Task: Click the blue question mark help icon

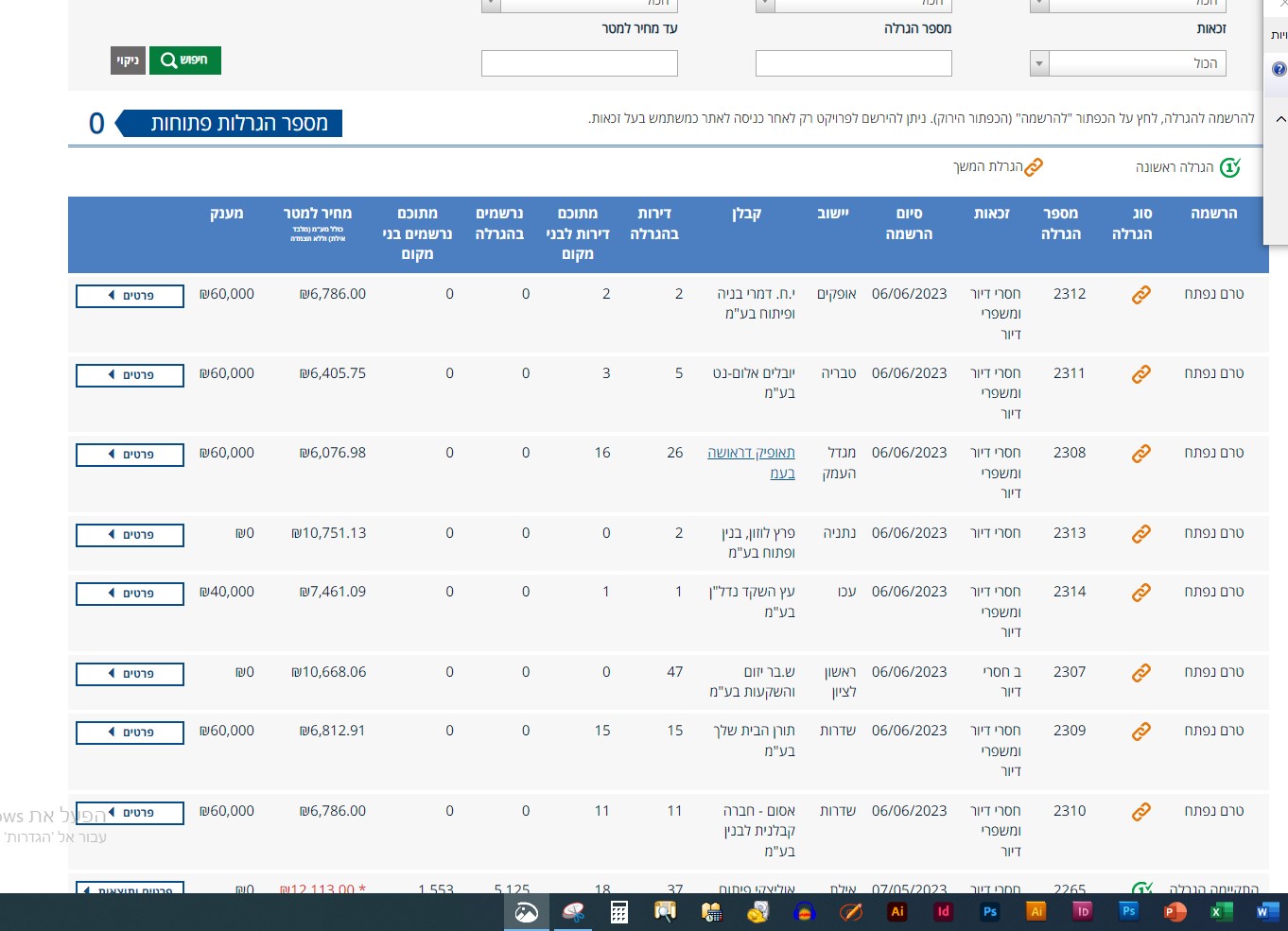Action: click(1279, 69)
